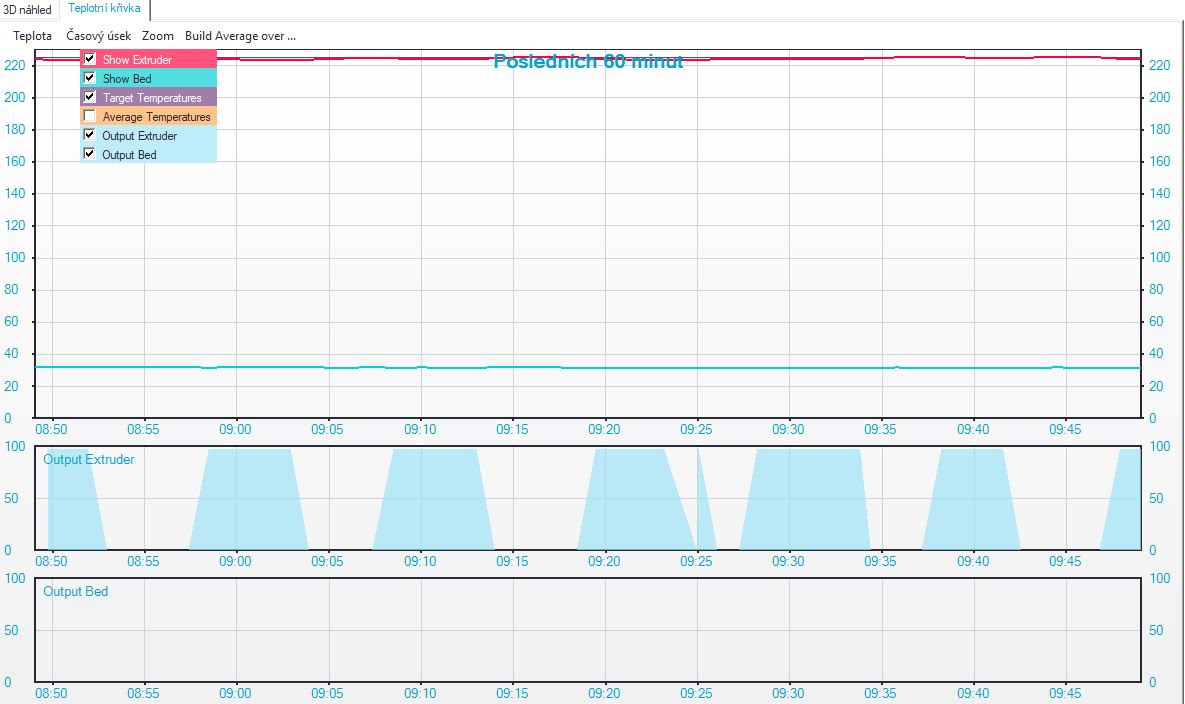This screenshot has height=704, width=1185.
Task: Click the Show Extruder menu label
Action: [x=137, y=60]
